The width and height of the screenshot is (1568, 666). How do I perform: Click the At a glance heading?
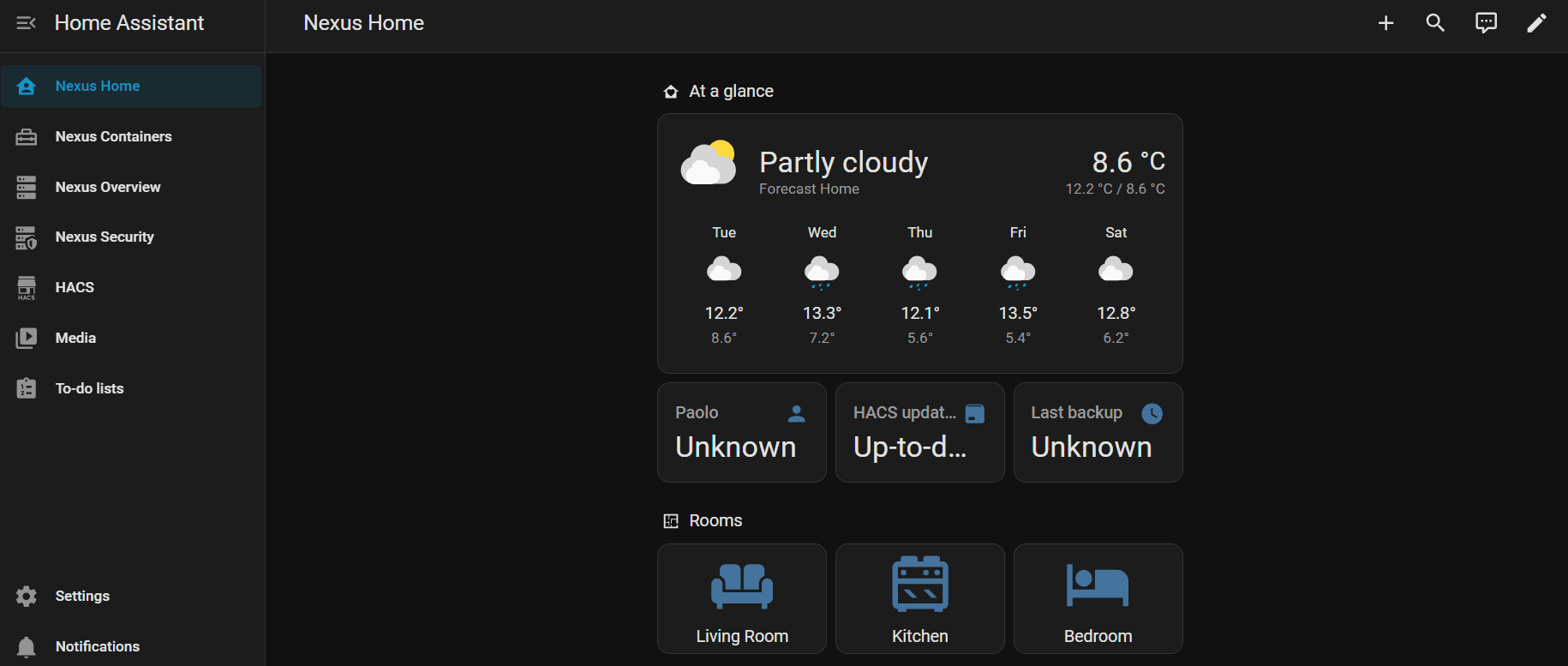[x=731, y=91]
